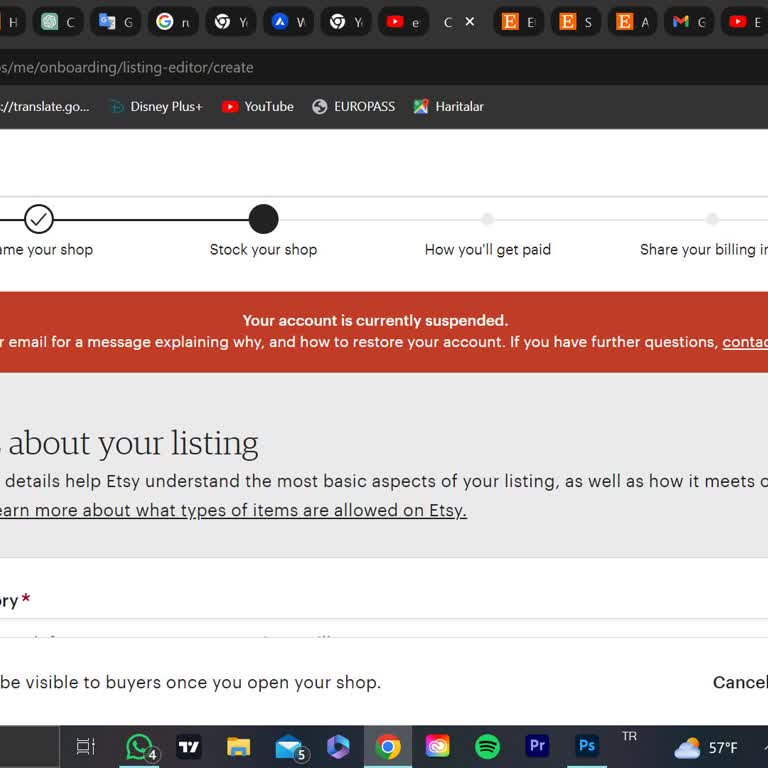Open the YouTube bookmark

coord(258,106)
